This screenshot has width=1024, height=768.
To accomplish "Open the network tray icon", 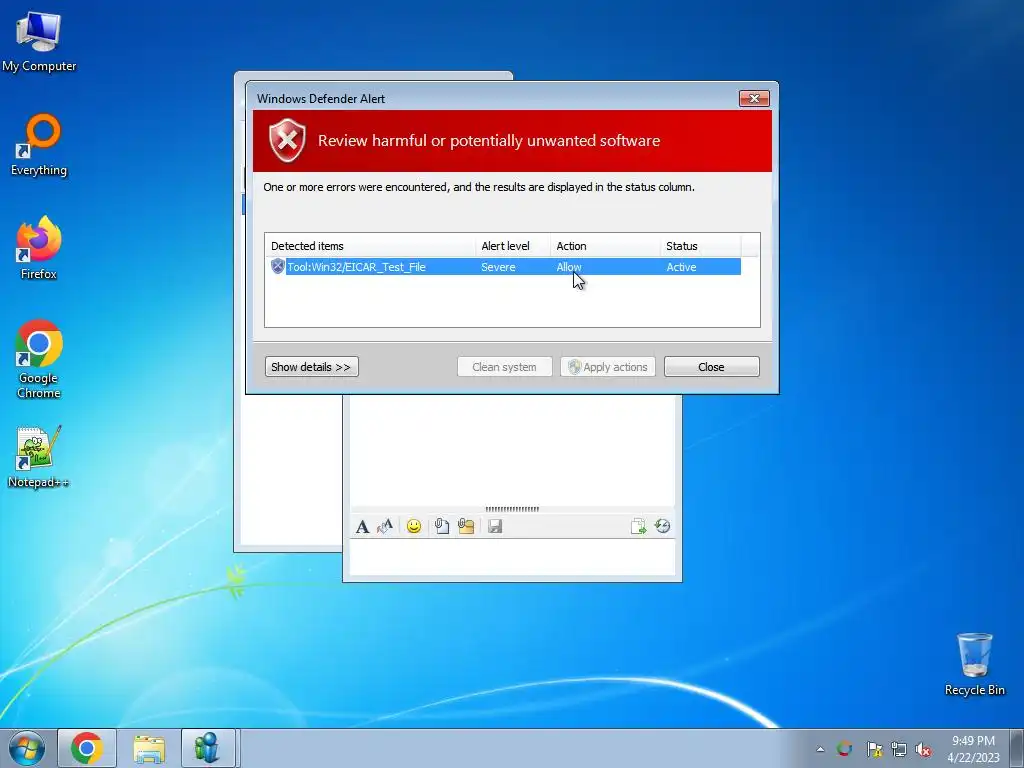I will point(899,749).
